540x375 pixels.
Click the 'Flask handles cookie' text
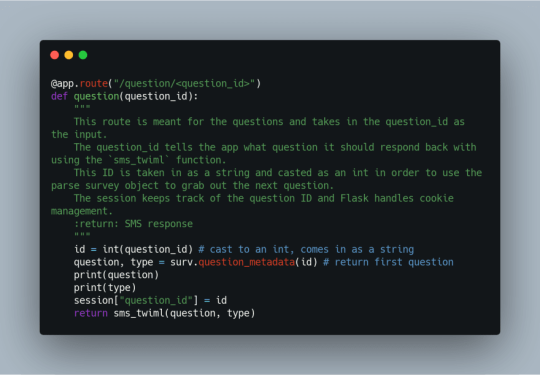397,198
